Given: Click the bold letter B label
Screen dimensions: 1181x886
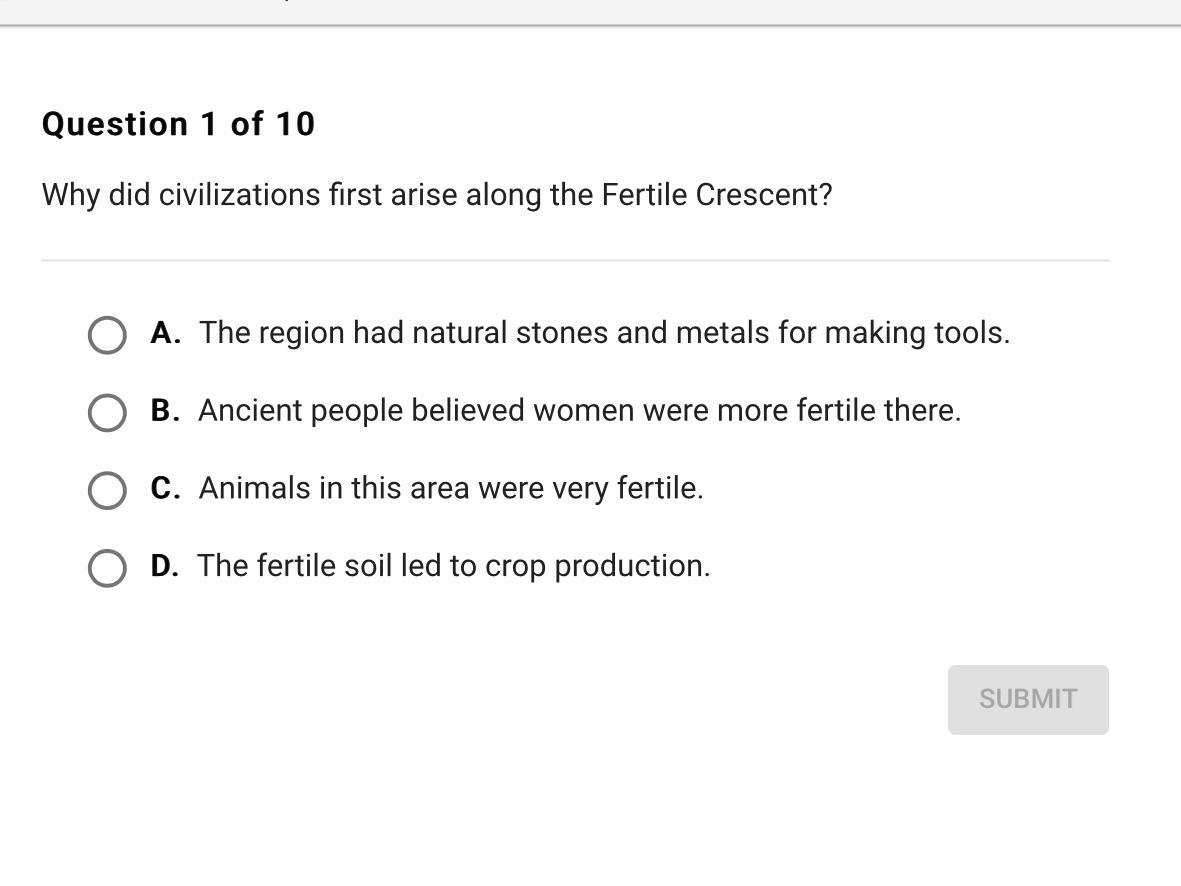Looking at the screenshot, I should pyautogui.click(x=165, y=411).
